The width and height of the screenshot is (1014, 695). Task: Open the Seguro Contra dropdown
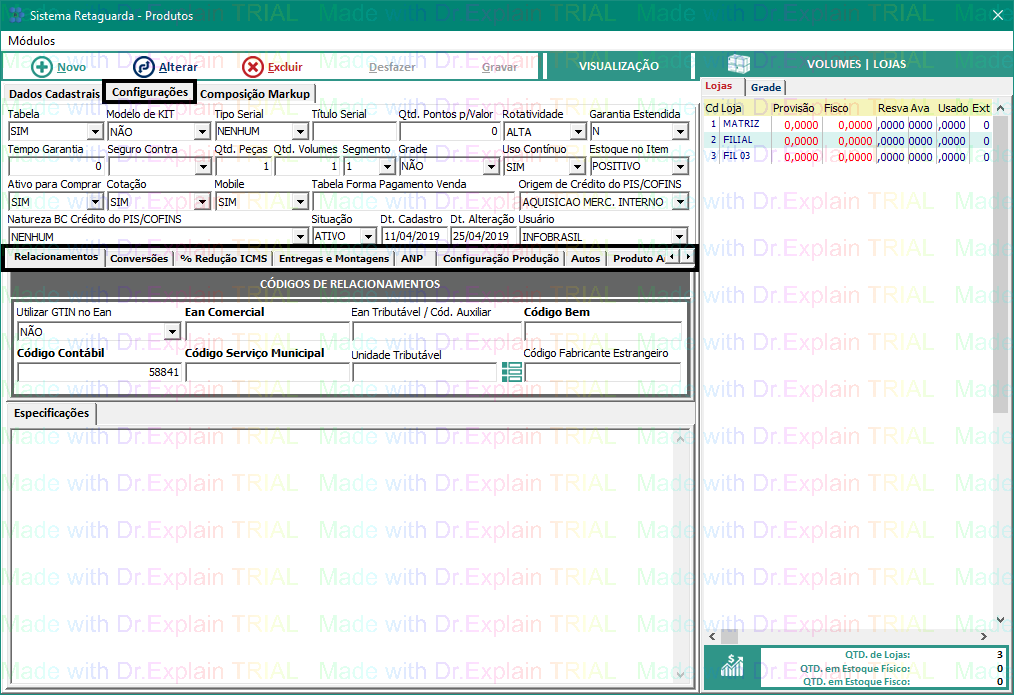[x=204, y=166]
